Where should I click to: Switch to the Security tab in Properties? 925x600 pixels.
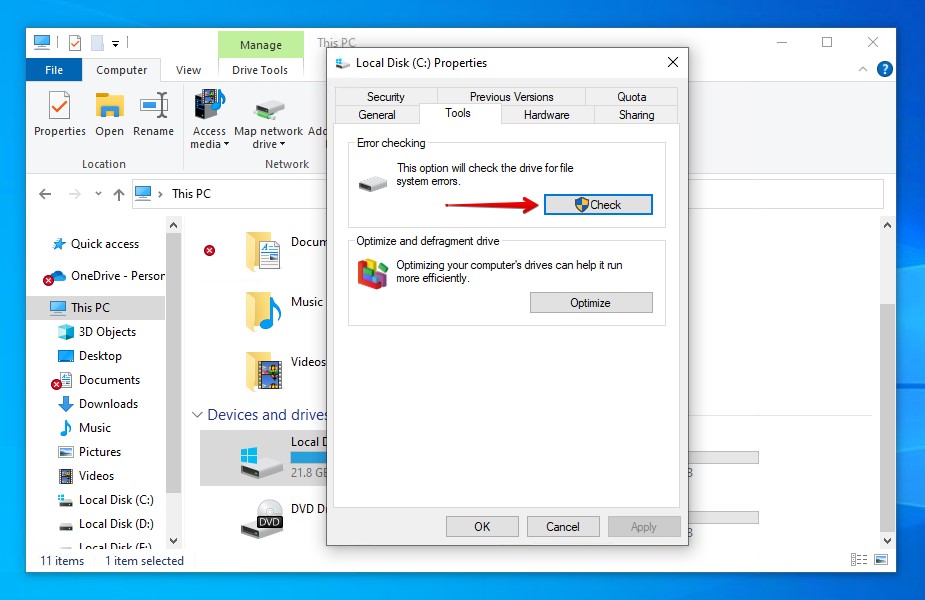coord(386,97)
